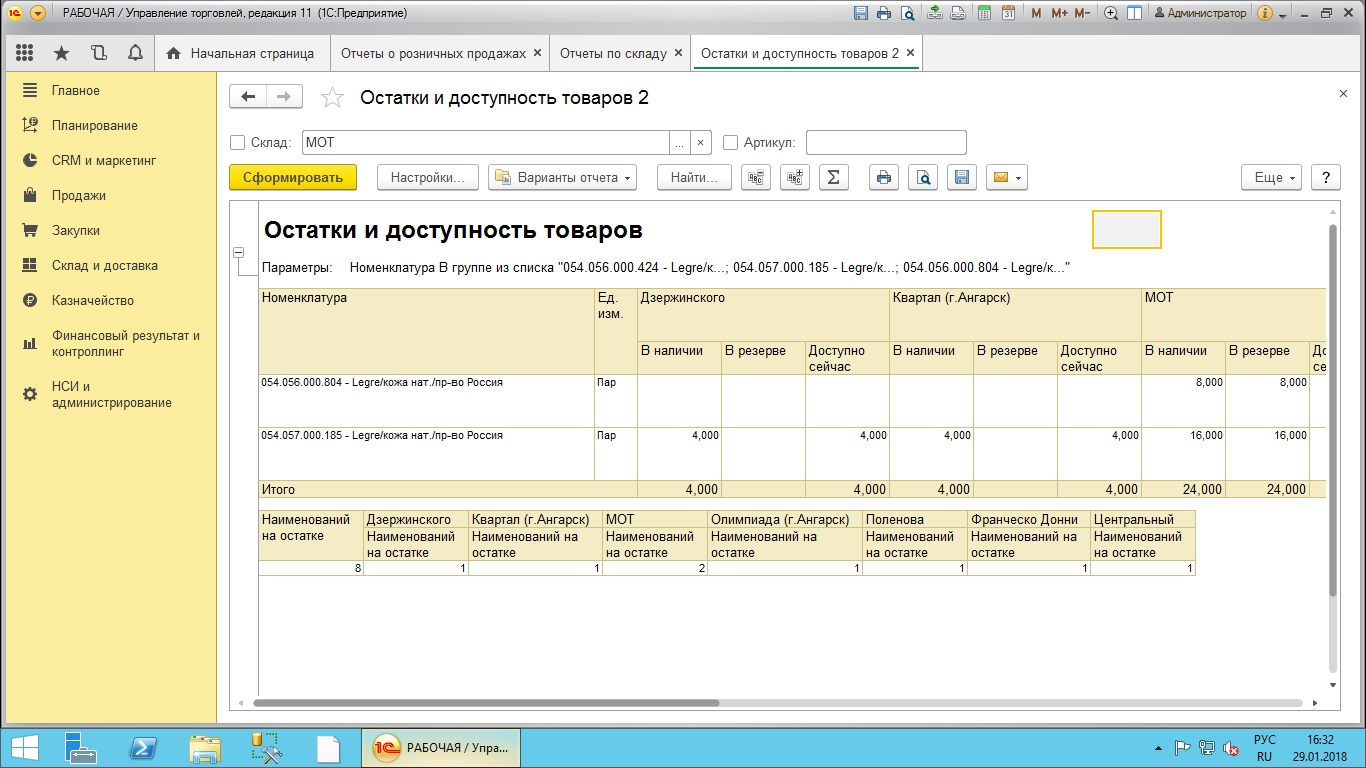Open the history scroll icon
Viewport: 1366px width, 768px height.
tap(98, 53)
